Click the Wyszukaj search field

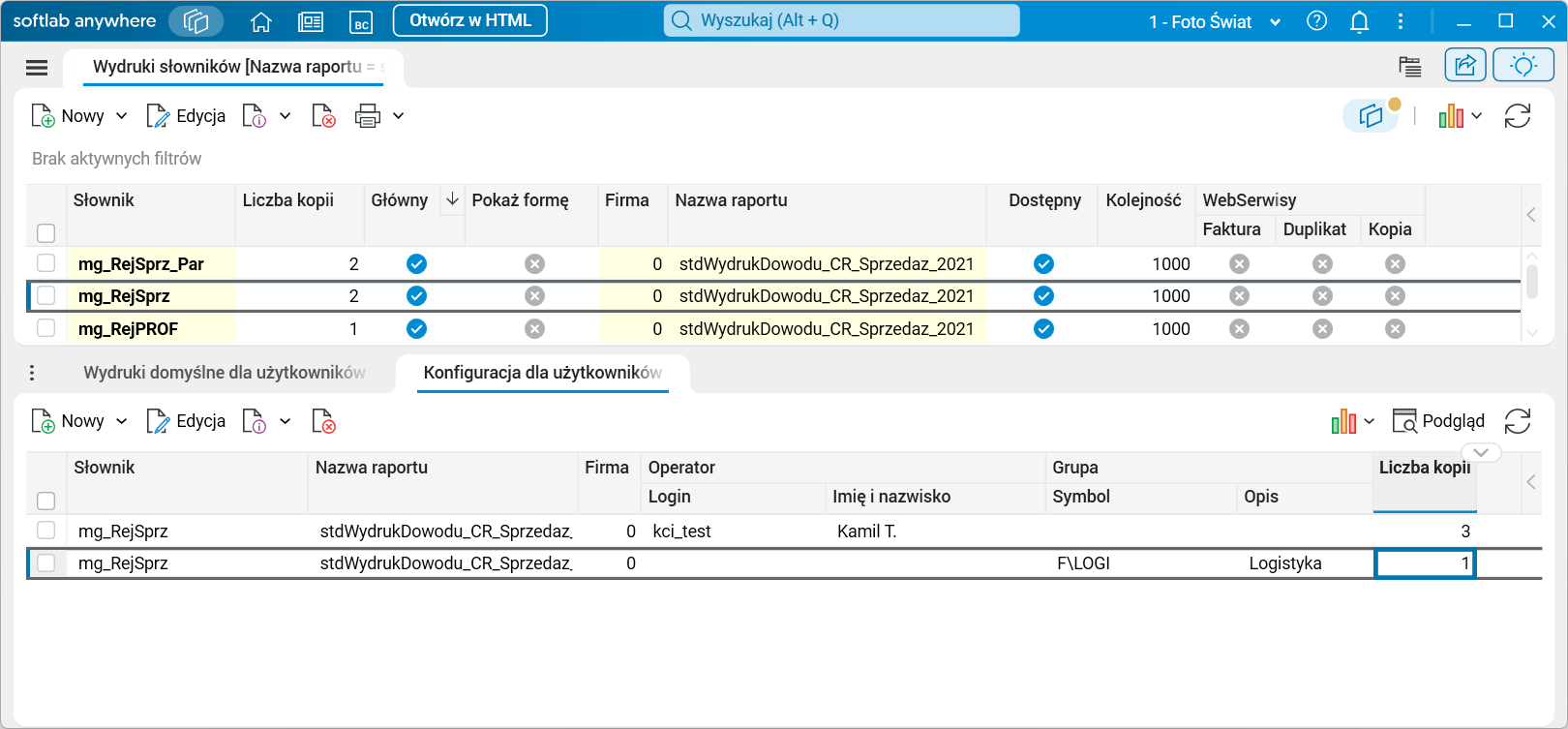tap(841, 20)
